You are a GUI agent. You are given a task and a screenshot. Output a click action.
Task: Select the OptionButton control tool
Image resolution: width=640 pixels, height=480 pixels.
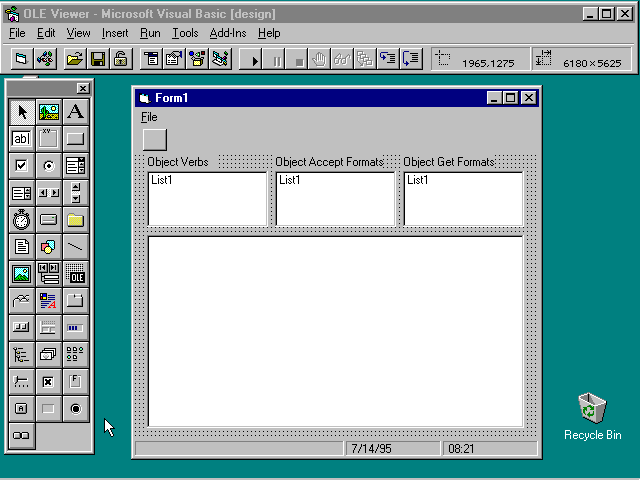click(48, 166)
